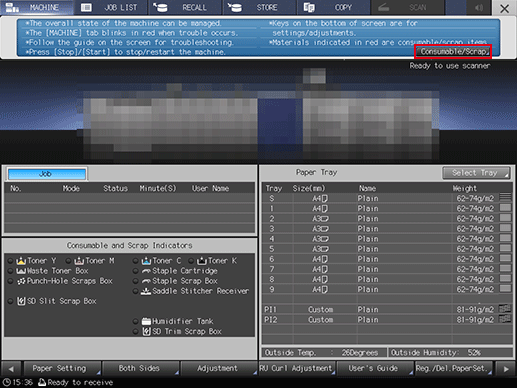Click the User Name column header

210,189
